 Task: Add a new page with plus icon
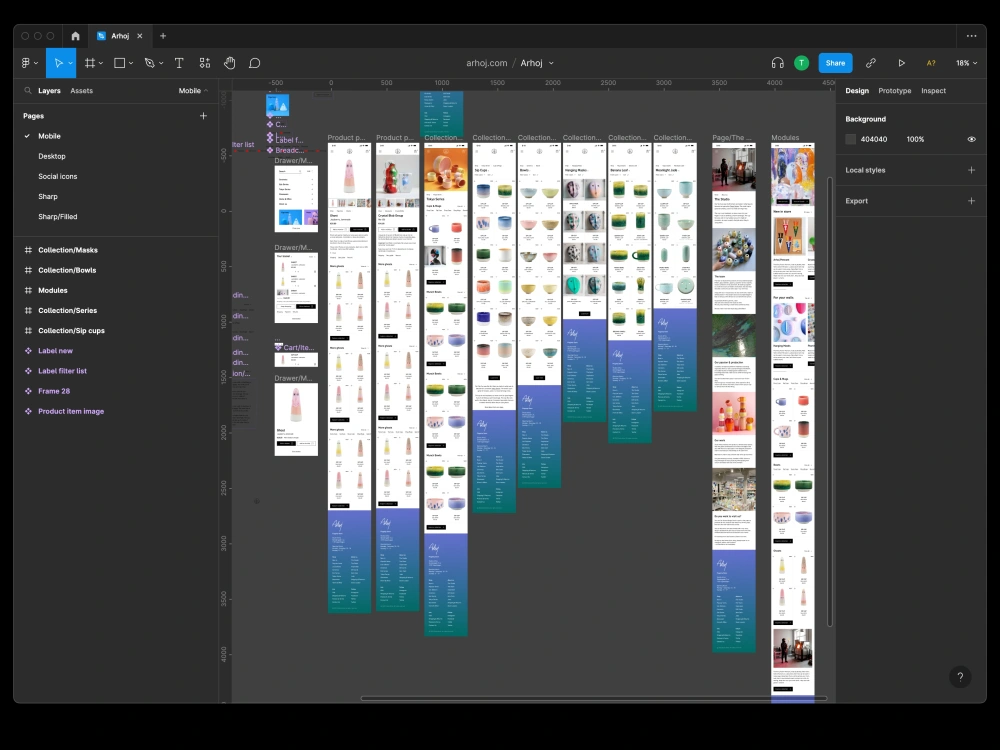tap(203, 115)
